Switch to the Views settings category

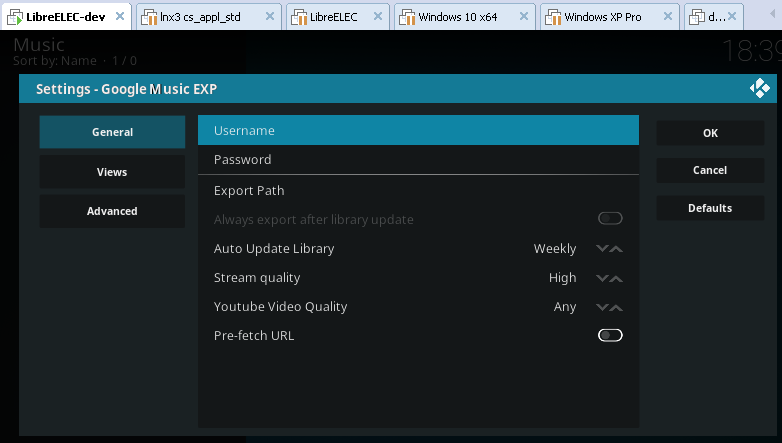pyautogui.click(x=112, y=172)
